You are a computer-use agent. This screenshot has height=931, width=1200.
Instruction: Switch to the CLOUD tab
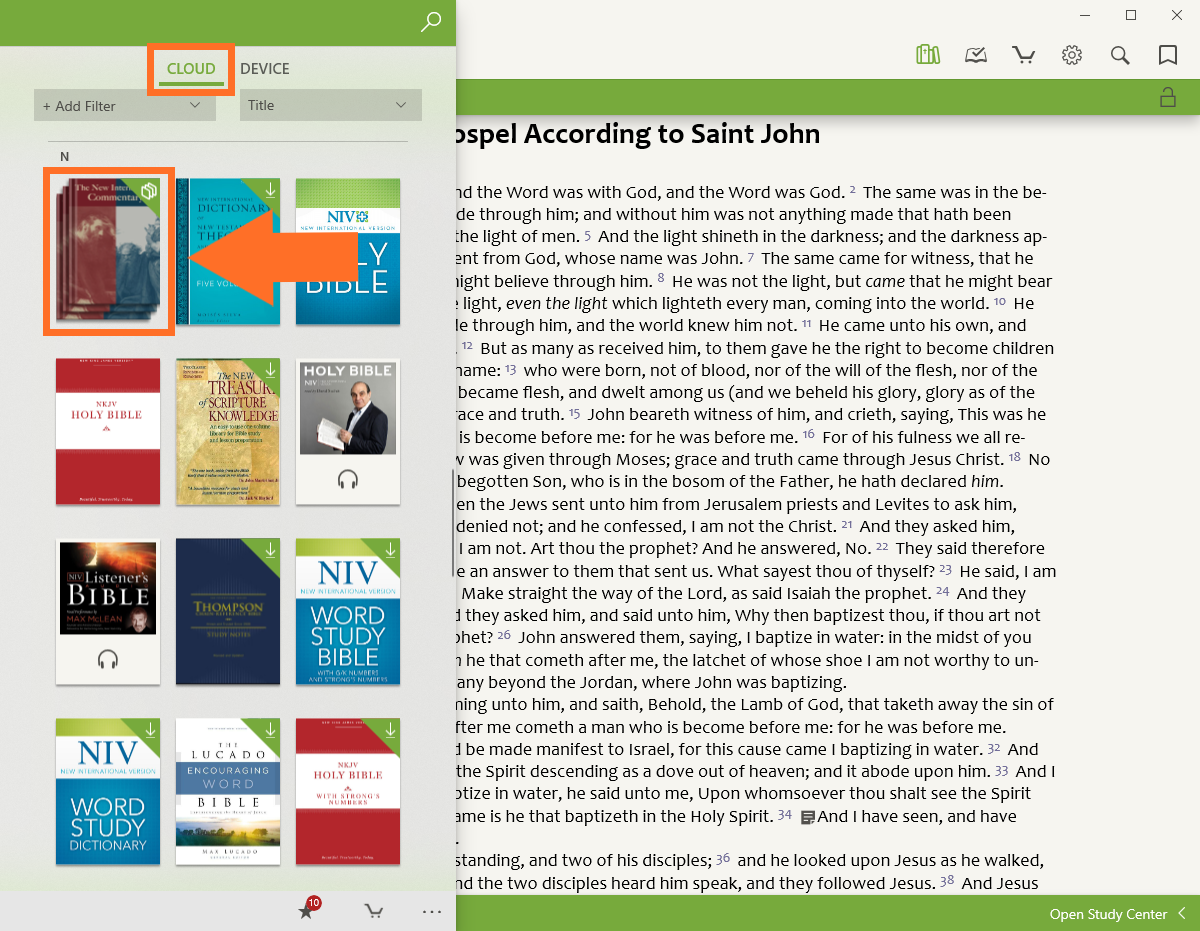tap(191, 69)
